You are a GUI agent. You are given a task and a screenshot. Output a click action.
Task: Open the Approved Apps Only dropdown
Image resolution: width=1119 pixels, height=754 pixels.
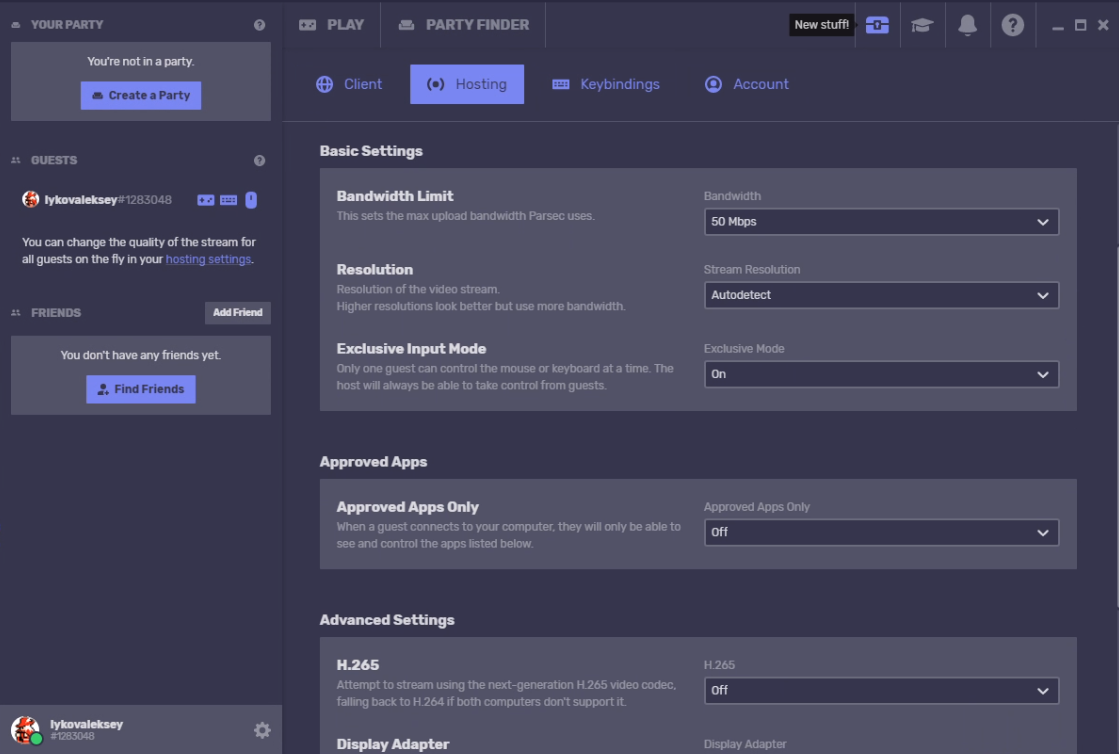point(881,533)
